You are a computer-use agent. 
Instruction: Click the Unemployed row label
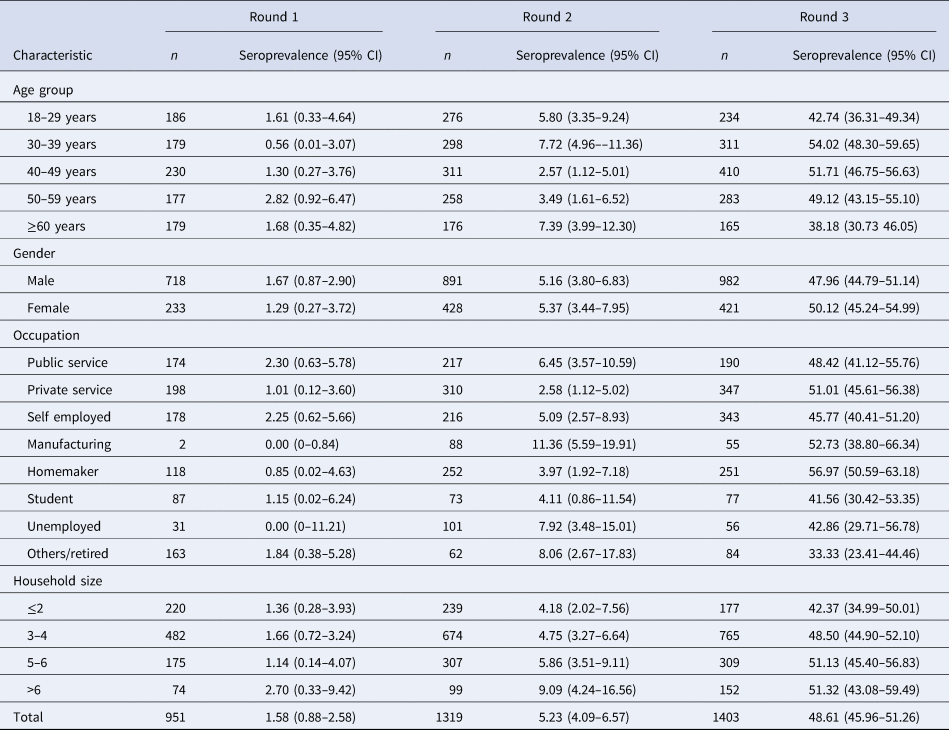(x=64, y=528)
